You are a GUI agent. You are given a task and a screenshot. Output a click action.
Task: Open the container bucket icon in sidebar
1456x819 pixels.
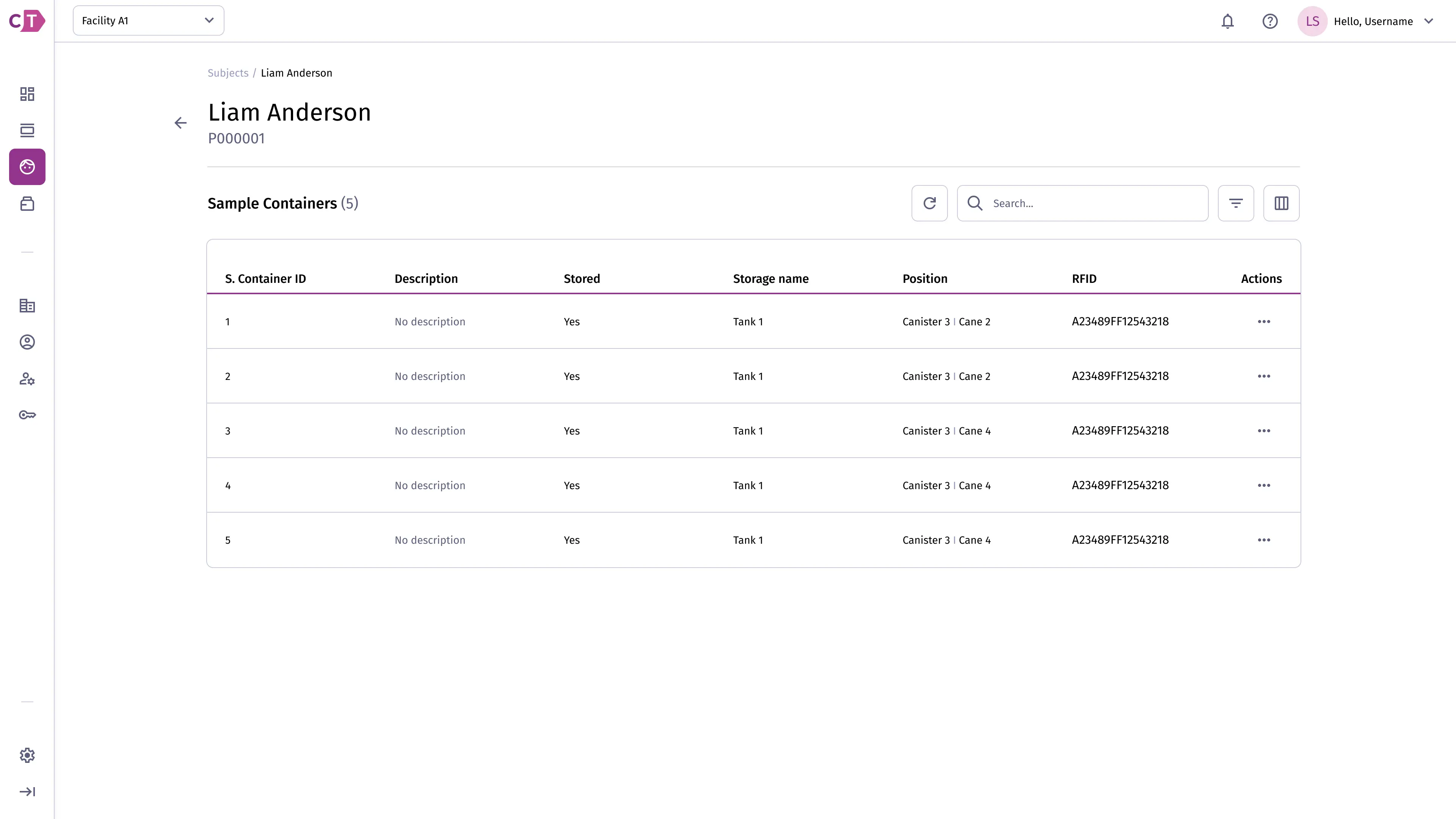[27, 204]
